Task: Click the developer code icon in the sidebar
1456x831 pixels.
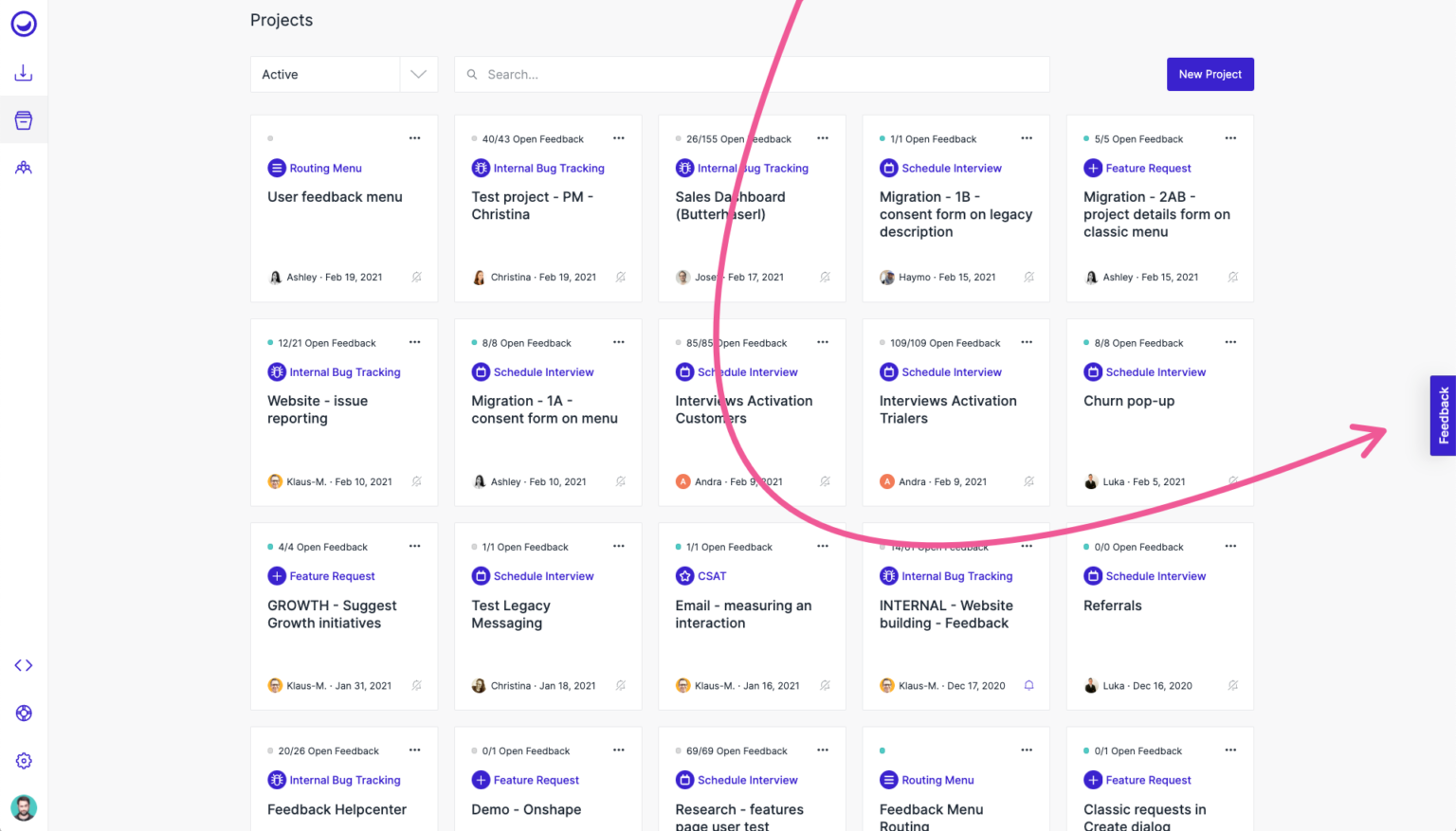Action: pyautogui.click(x=24, y=665)
